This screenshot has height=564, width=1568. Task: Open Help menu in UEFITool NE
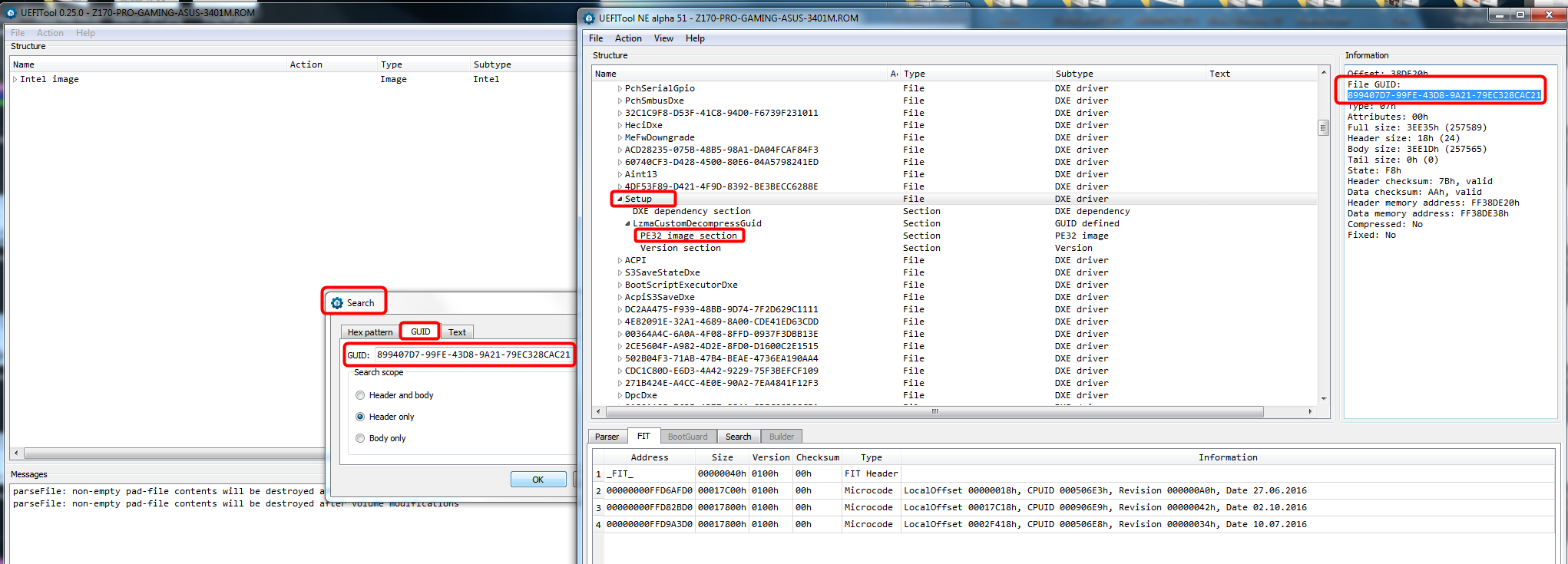coord(695,38)
